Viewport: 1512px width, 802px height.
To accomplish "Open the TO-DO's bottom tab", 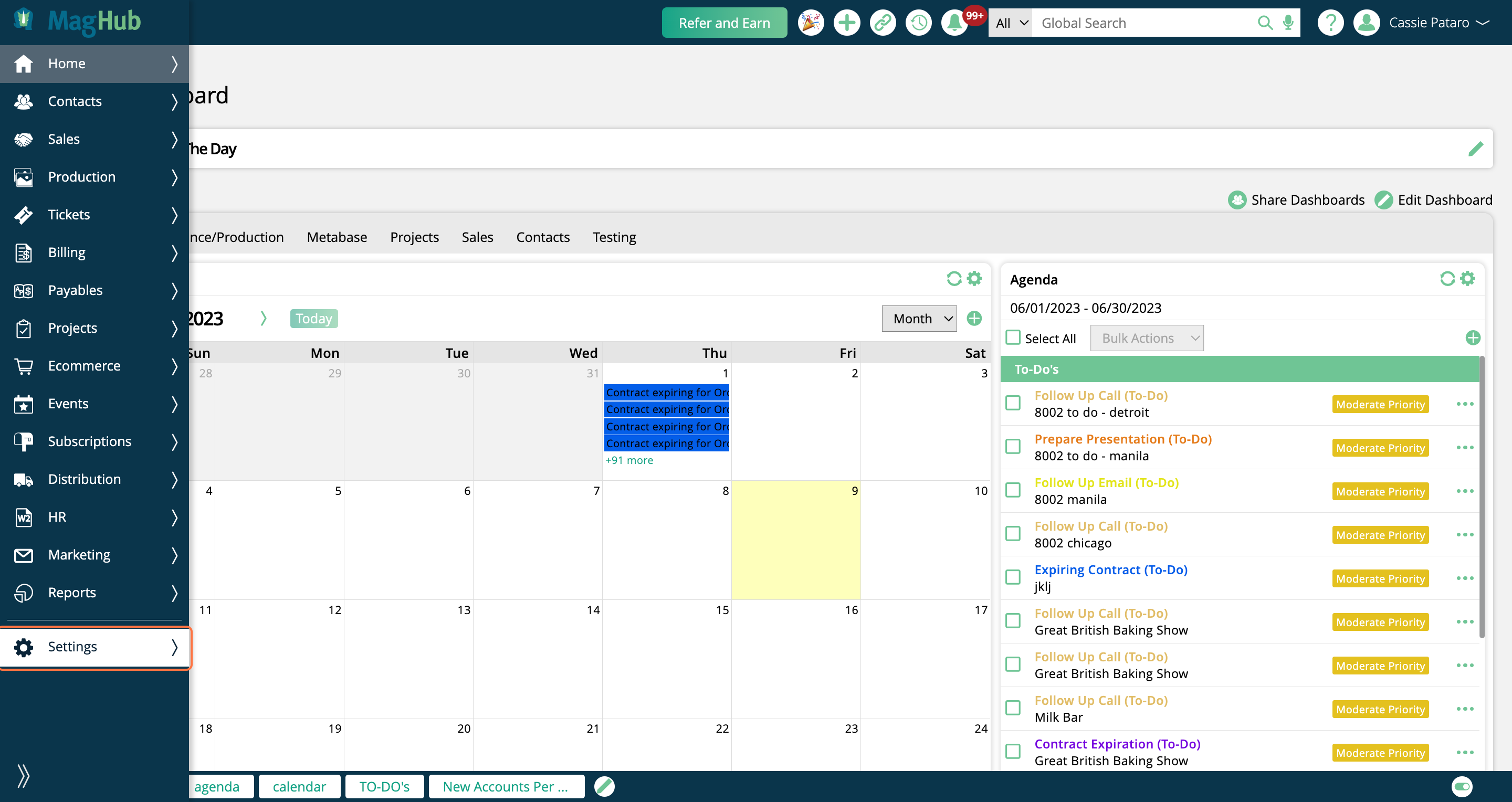I will [384, 786].
